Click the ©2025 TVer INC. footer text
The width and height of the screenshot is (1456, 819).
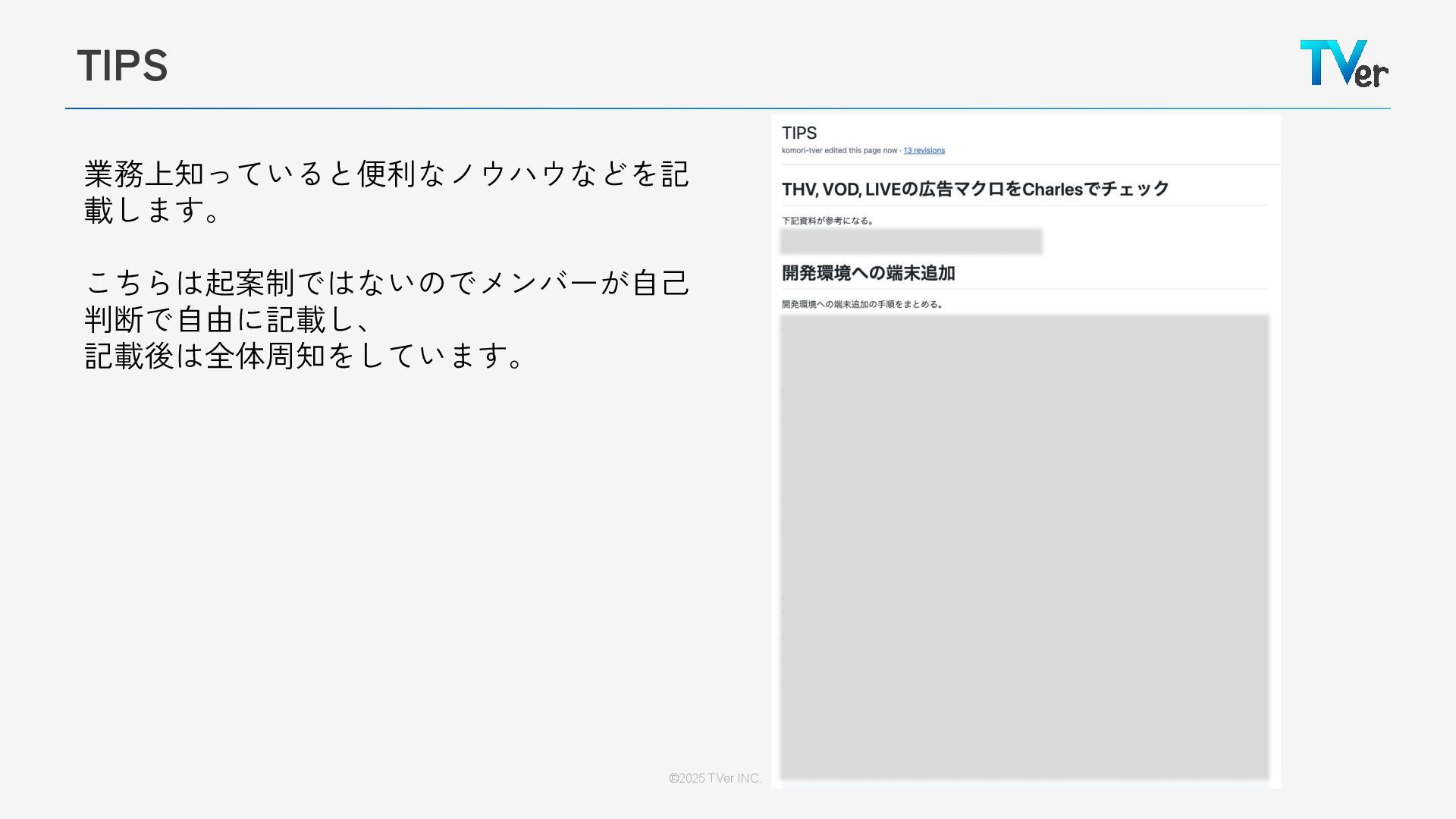click(714, 778)
